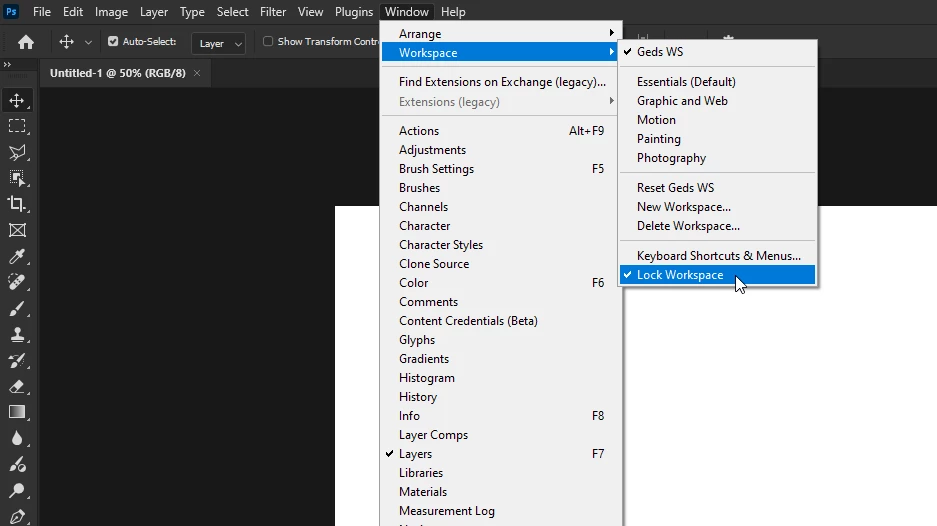Viewport: 937px width, 526px height.
Task: Expand the Workspace submenu
Action: coord(500,53)
